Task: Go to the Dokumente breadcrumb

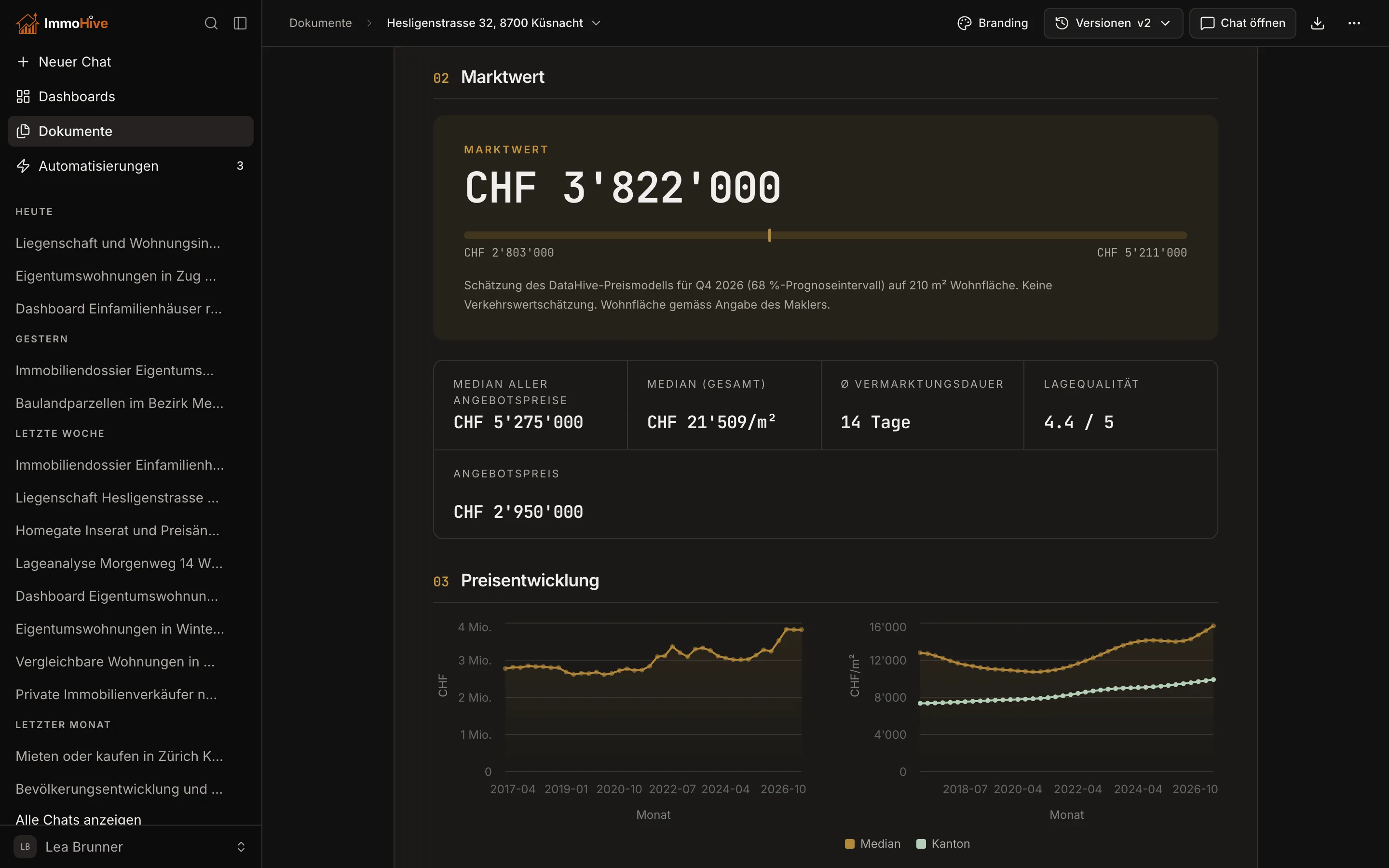Action: pyautogui.click(x=320, y=23)
